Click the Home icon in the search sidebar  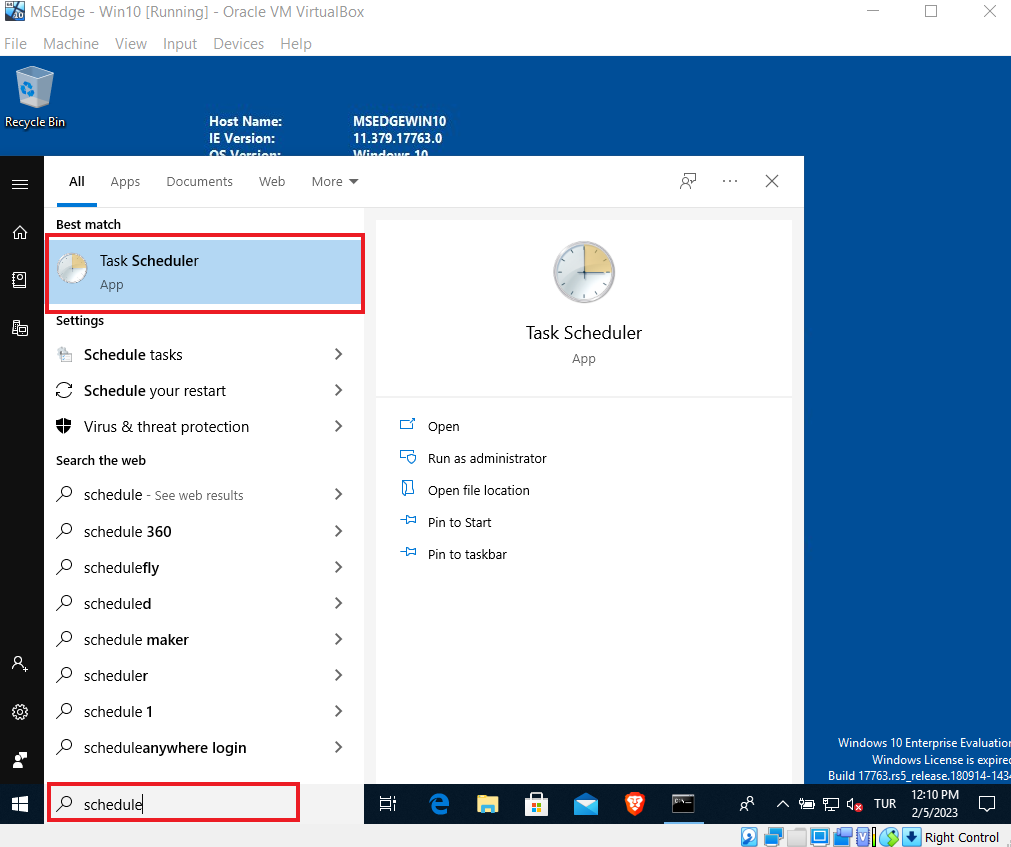[x=20, y=232]
